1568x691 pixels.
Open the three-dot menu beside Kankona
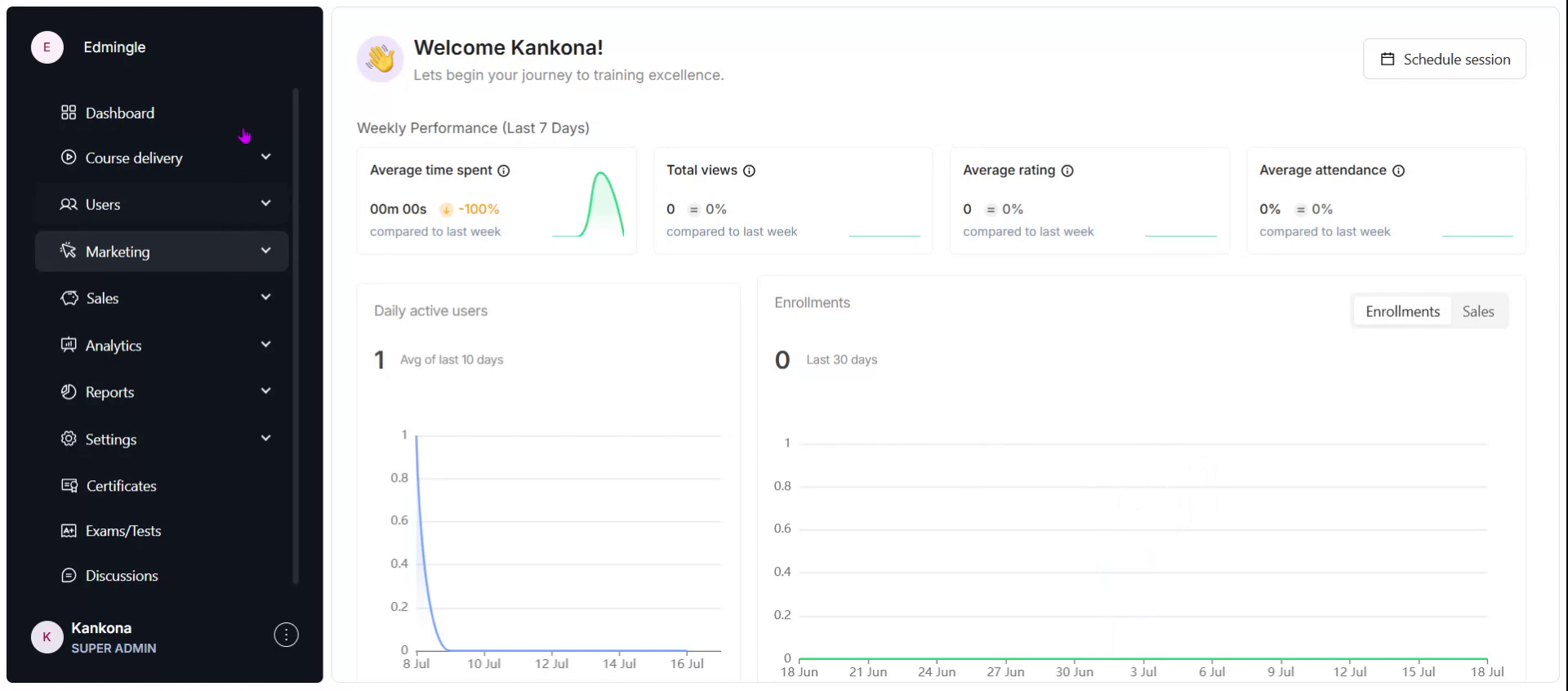coord(286,635)
